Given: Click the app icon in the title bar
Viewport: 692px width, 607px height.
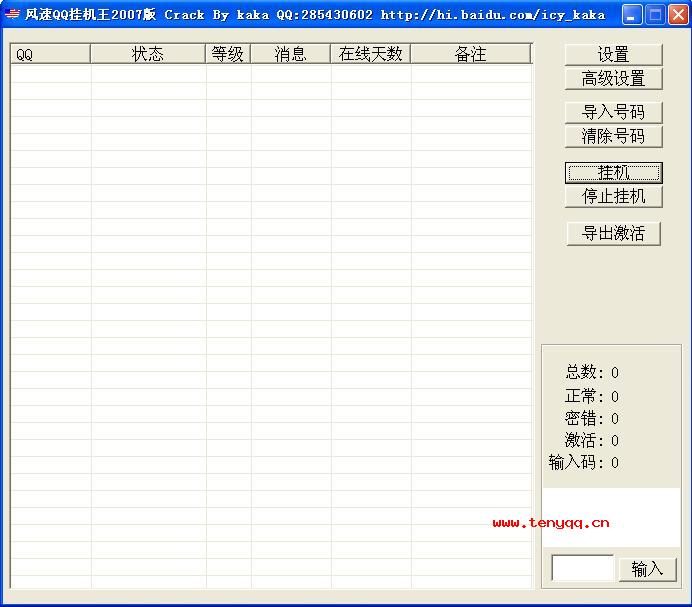Looking at the screenshot, I should (13, 15).
